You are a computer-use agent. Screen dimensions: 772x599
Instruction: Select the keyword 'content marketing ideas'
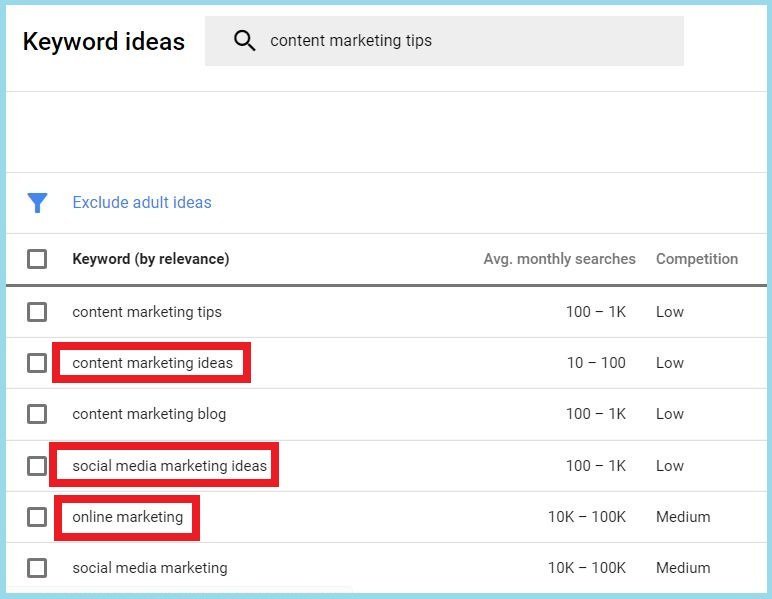[x=153, y=363]
